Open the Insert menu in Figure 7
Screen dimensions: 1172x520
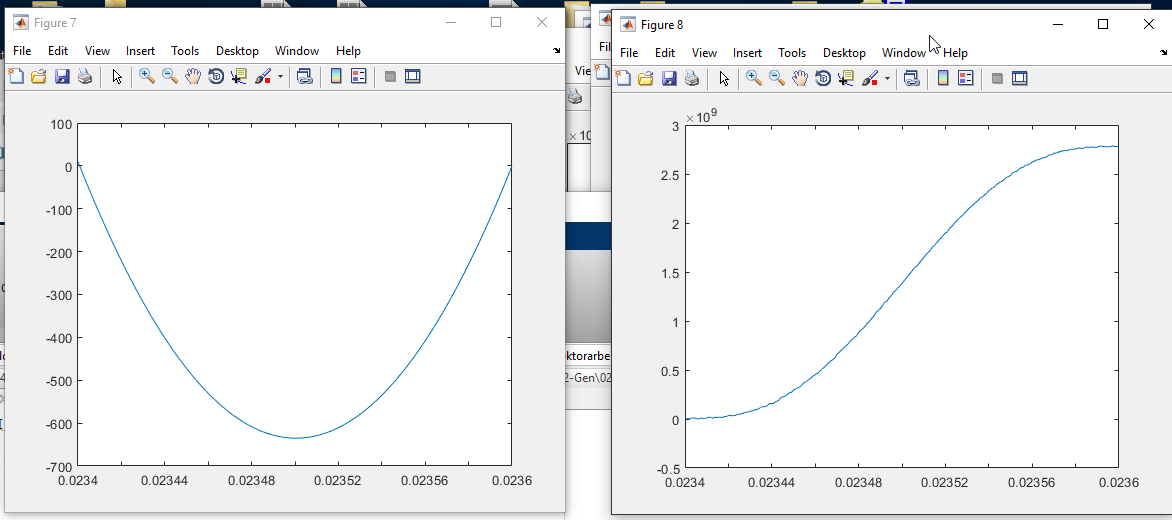(140, 51)
